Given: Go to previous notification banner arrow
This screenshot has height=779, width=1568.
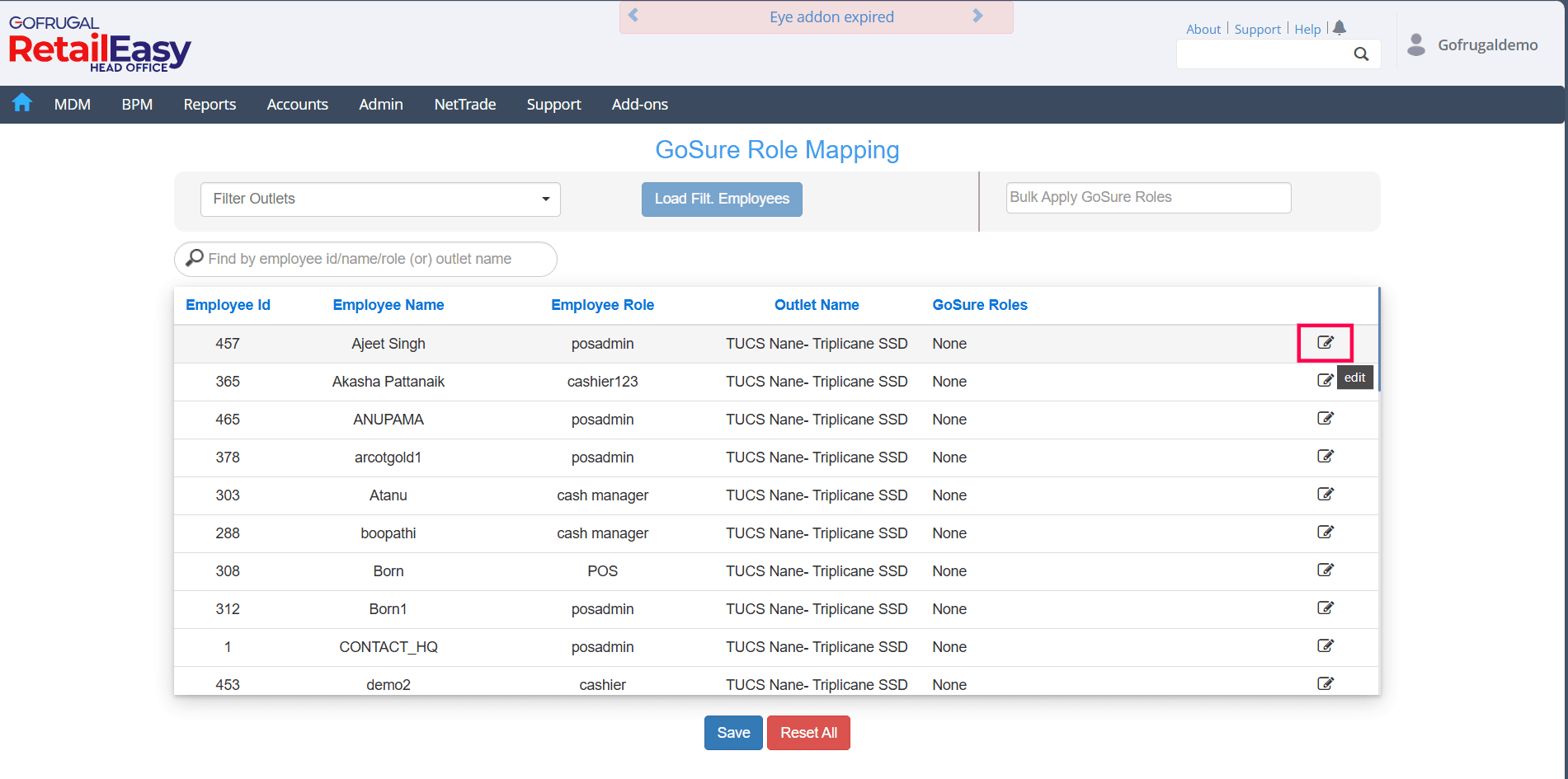Looking at the screenshot, I should tap(633, 16).
